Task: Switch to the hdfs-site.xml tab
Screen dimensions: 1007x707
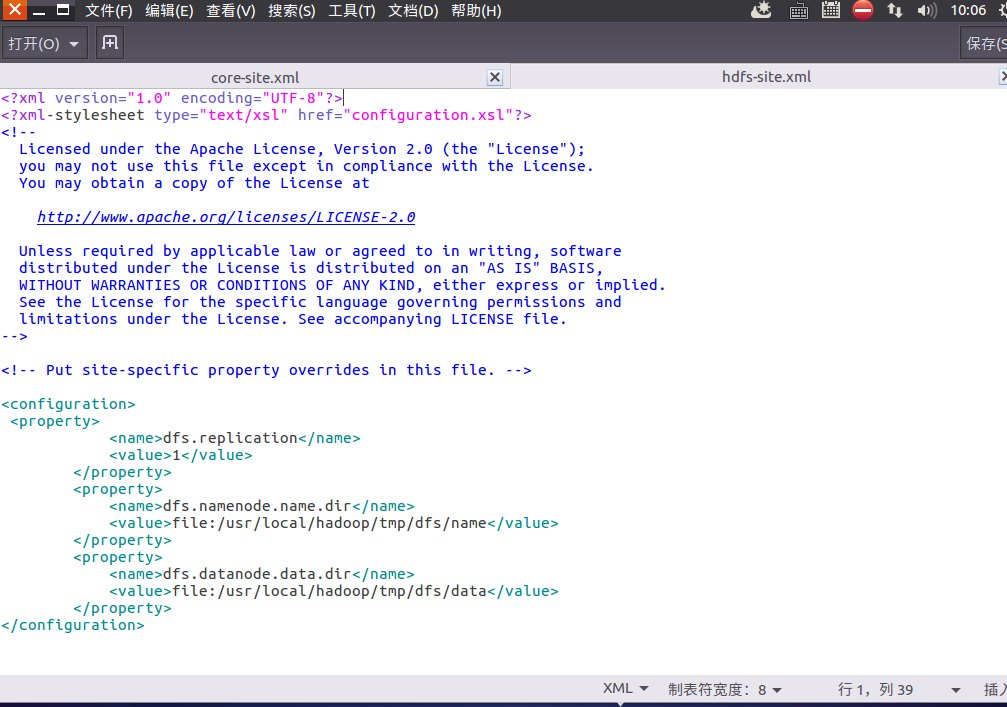Action: [x=766, y=77]
